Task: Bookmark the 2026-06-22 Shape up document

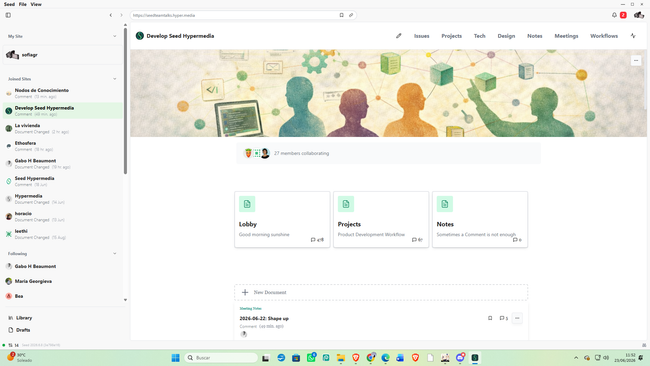Action: point(490,318)
